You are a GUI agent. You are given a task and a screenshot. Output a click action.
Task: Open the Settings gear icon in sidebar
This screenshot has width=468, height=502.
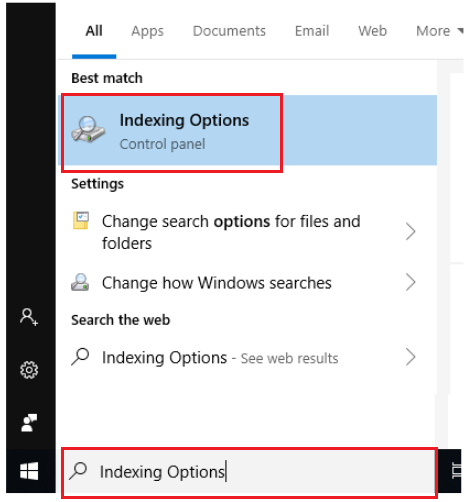pyautogui.click(x=29, y=370)
